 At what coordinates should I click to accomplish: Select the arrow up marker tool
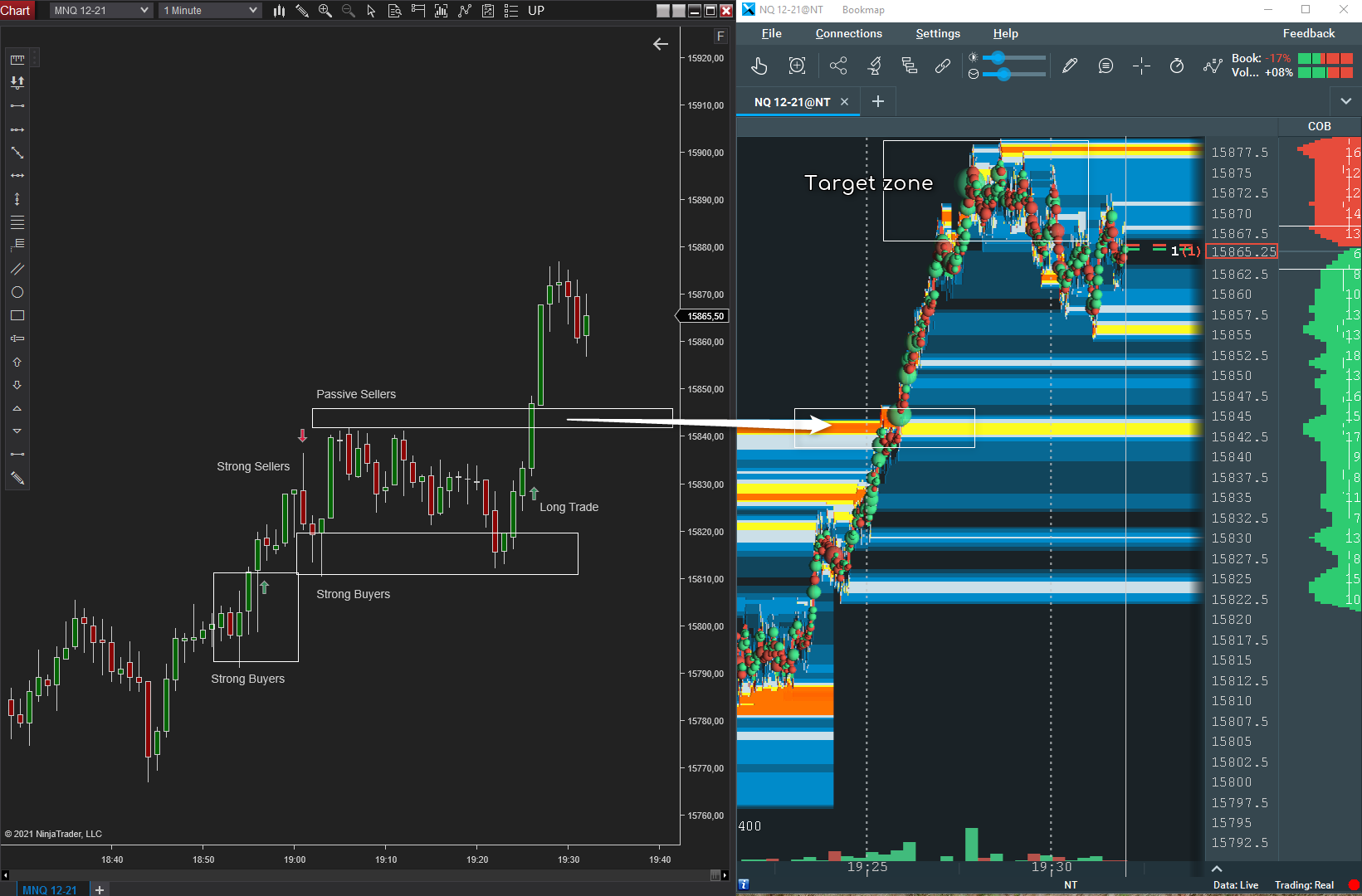point(17,362)
